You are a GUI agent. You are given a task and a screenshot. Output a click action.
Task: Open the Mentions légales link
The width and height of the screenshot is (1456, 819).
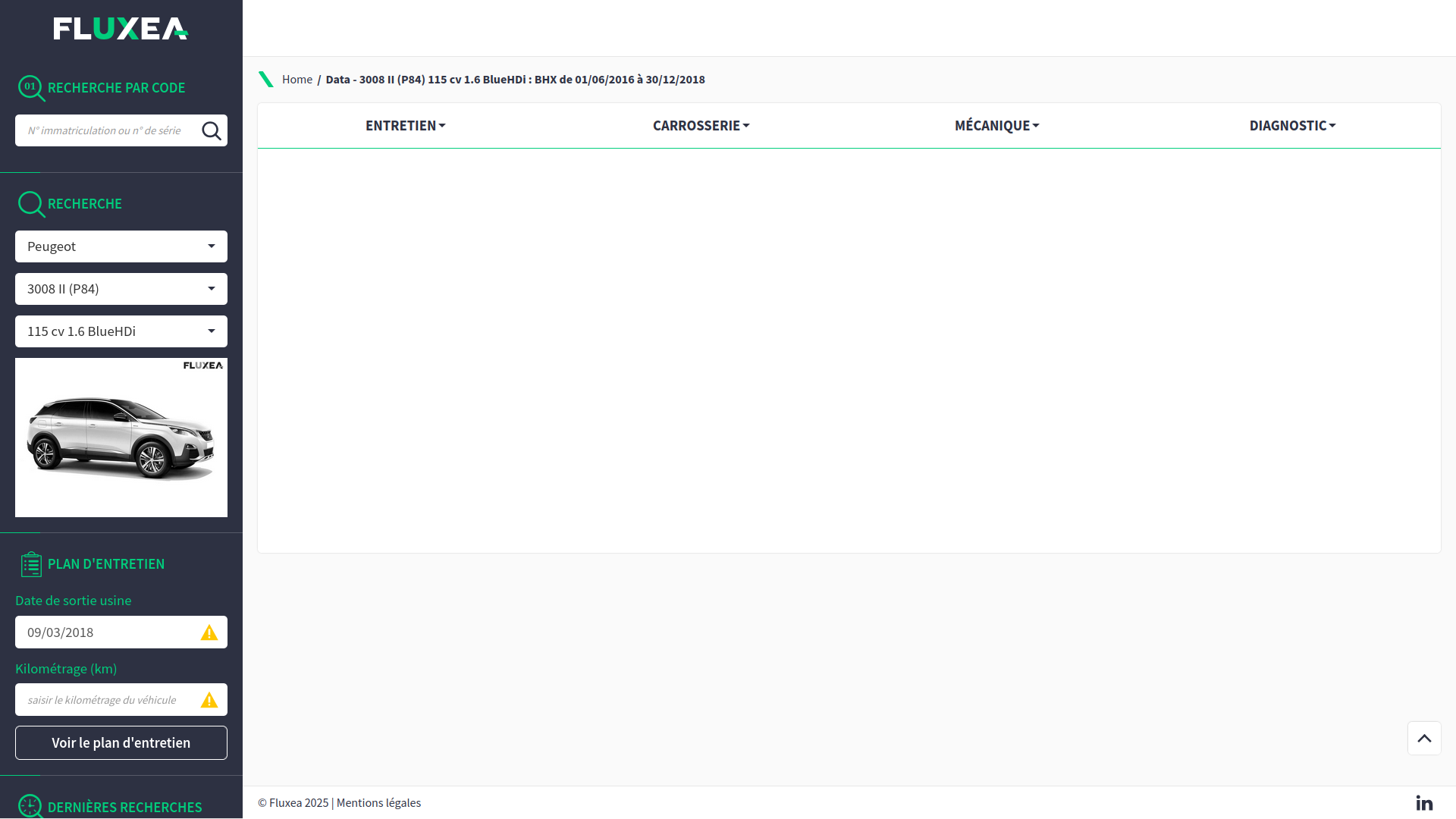(x=378, y=803)
